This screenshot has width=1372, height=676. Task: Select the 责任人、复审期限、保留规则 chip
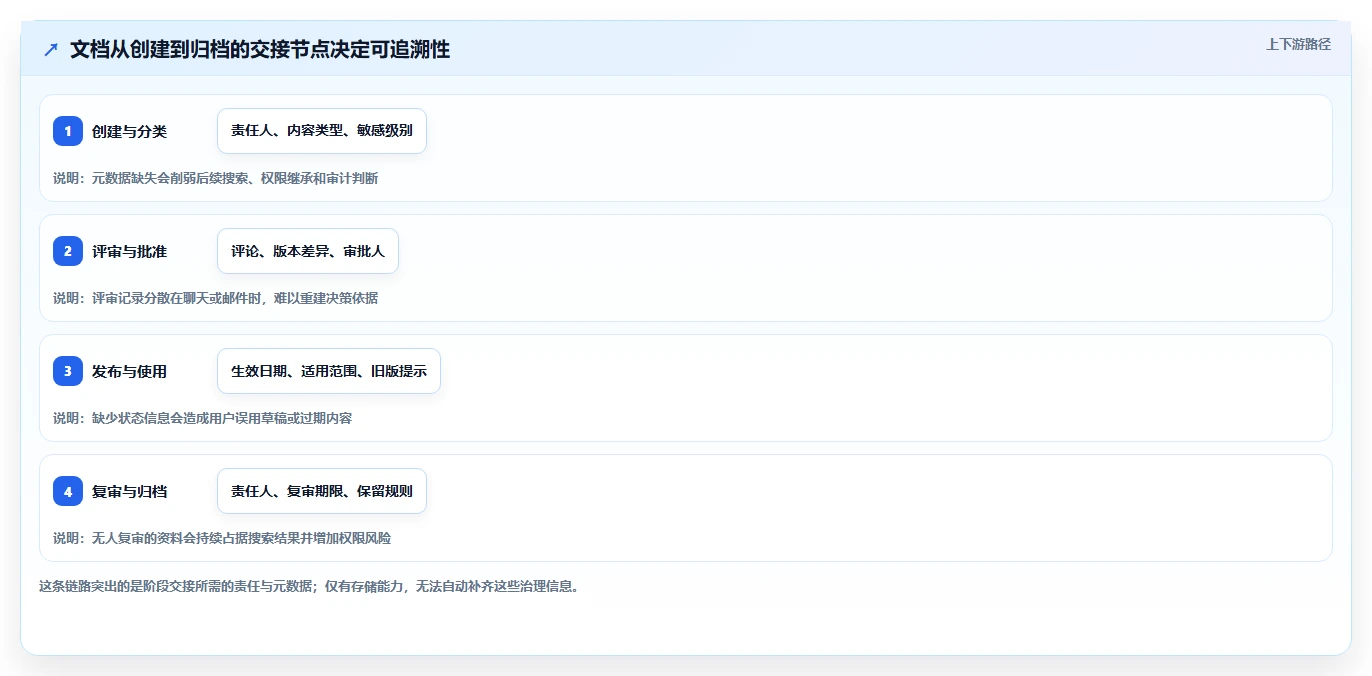[322, 491]
